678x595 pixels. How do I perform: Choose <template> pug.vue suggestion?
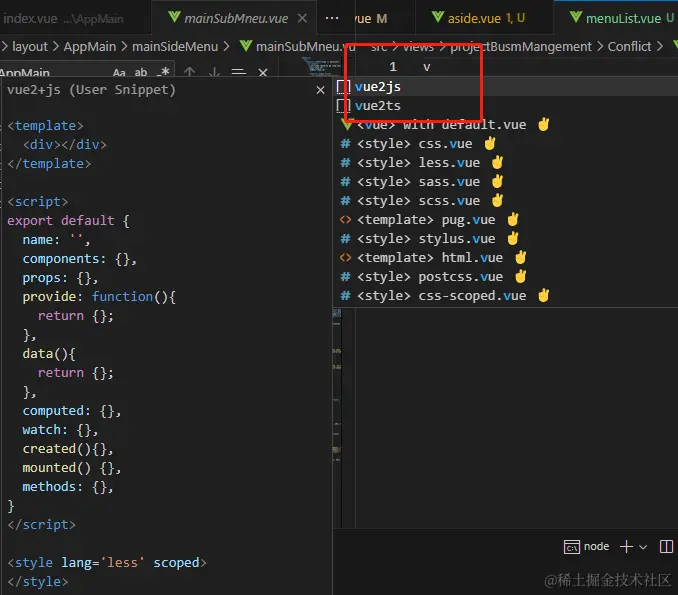[507, 220]
